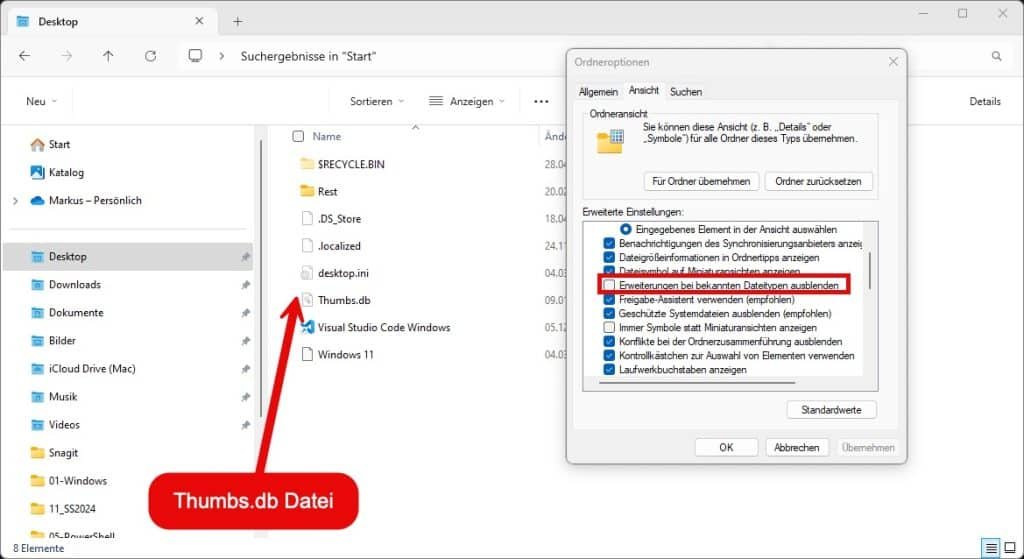Confirm dialog with OK button

[x=726, y=447]
